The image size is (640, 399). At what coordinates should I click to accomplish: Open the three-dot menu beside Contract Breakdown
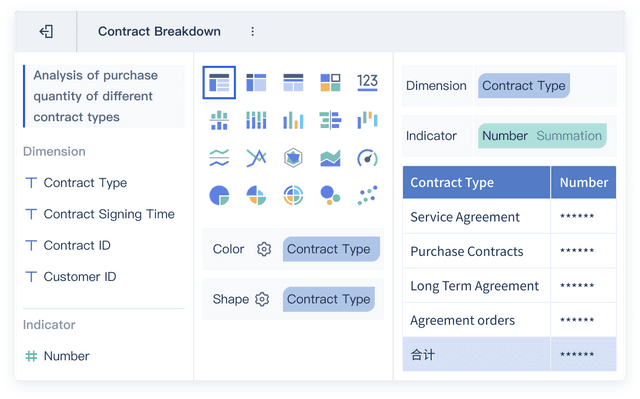click(x=253, y=31)
